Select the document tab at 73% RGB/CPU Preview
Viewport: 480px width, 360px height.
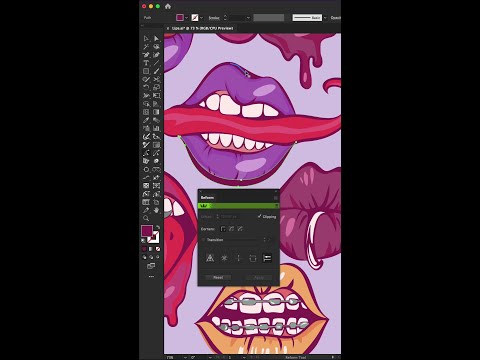[x=202, y=28]
